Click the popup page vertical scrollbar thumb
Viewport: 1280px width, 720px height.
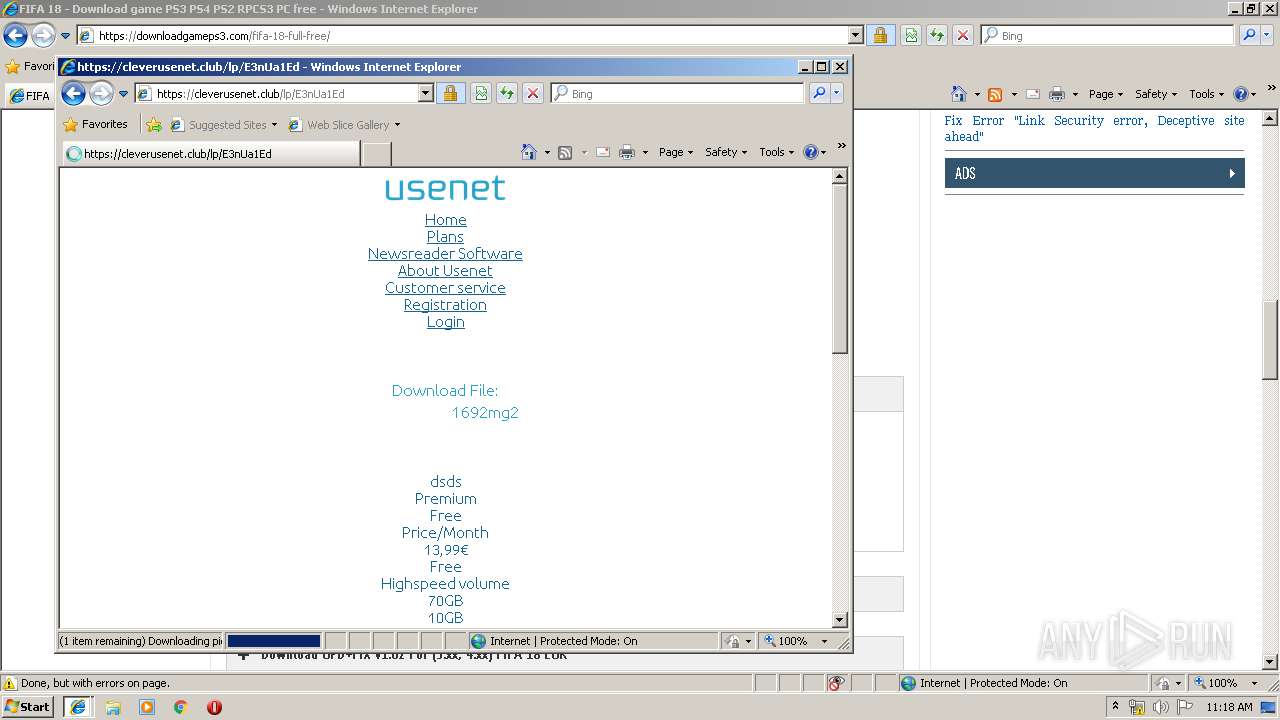(x=840, y=268)
